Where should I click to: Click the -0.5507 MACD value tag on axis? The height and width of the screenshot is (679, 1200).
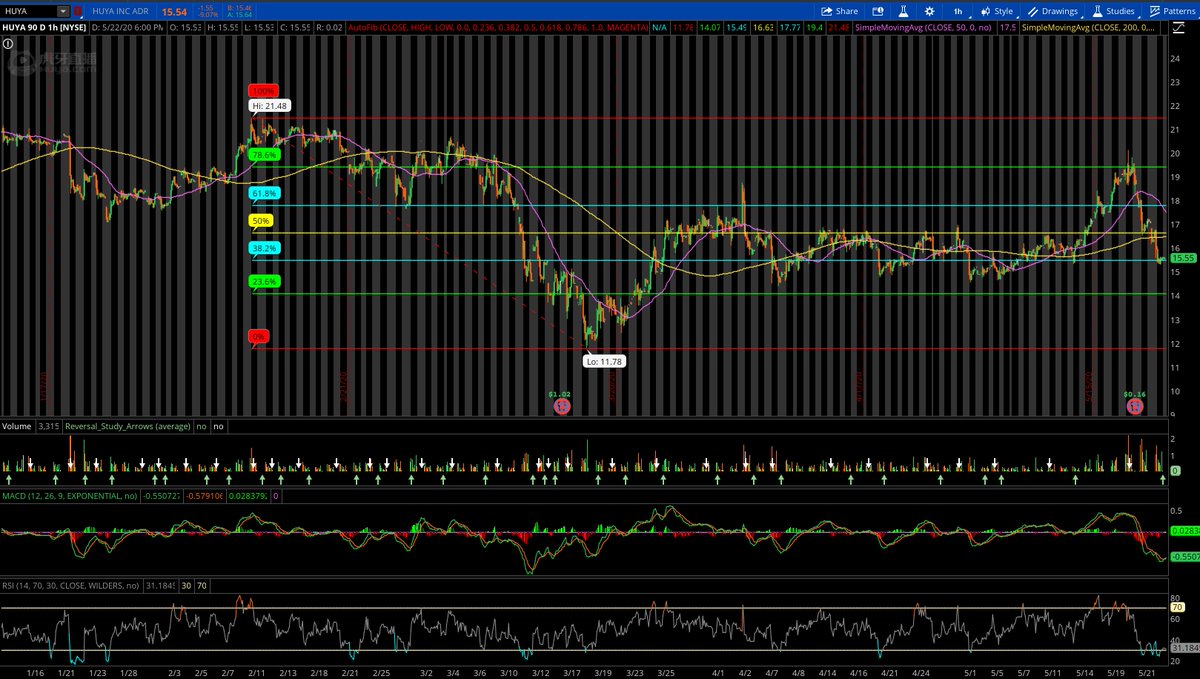point(1183,557)
